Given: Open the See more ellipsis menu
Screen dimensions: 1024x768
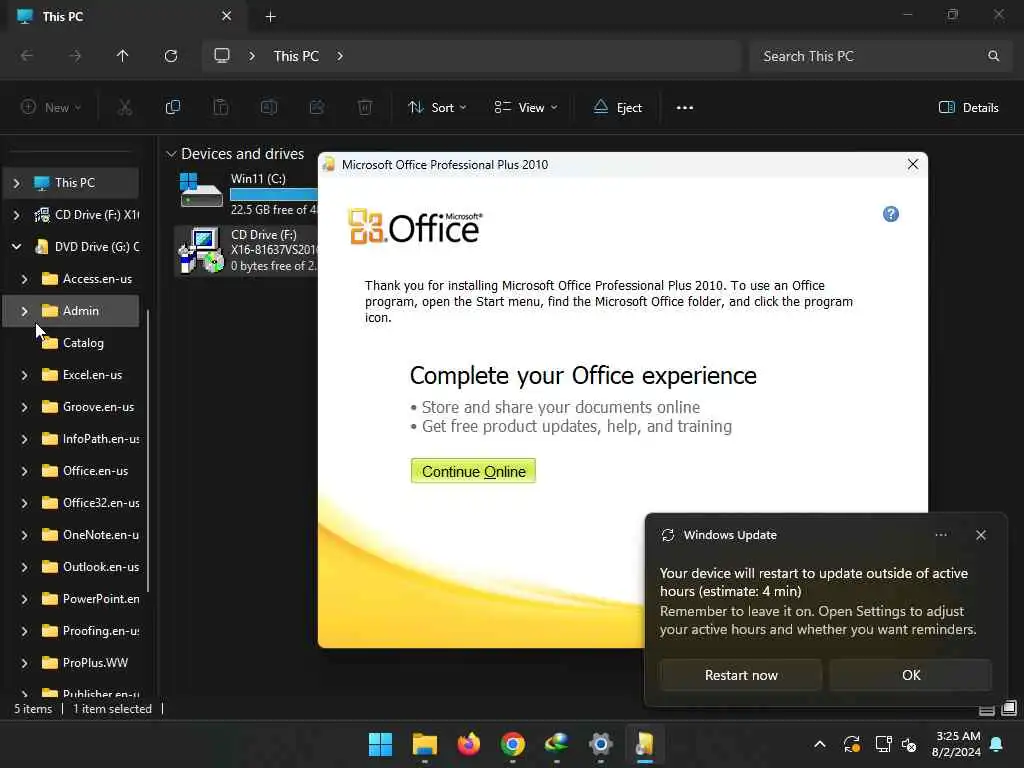Looking at the screenshot, I should coord(684,108).
